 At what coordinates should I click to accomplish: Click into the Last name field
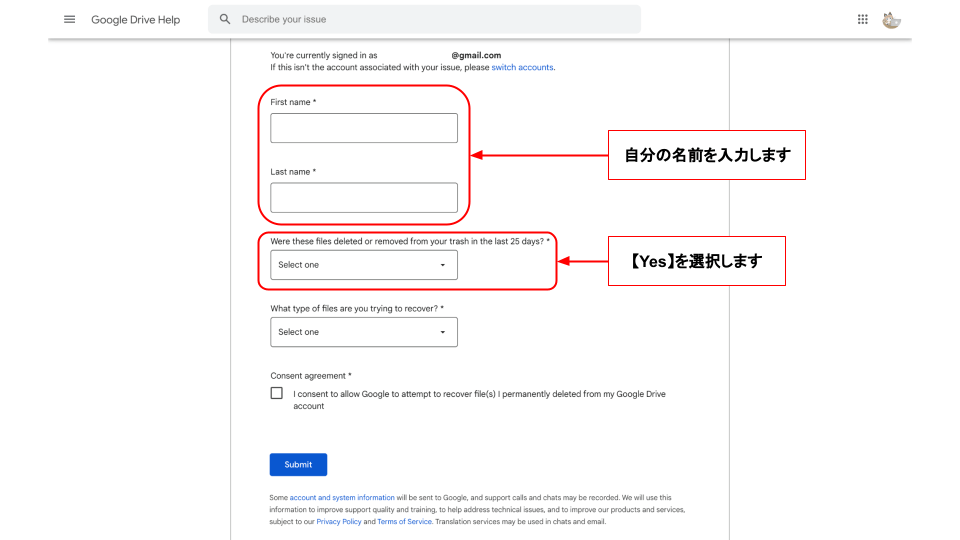point(363,197)
